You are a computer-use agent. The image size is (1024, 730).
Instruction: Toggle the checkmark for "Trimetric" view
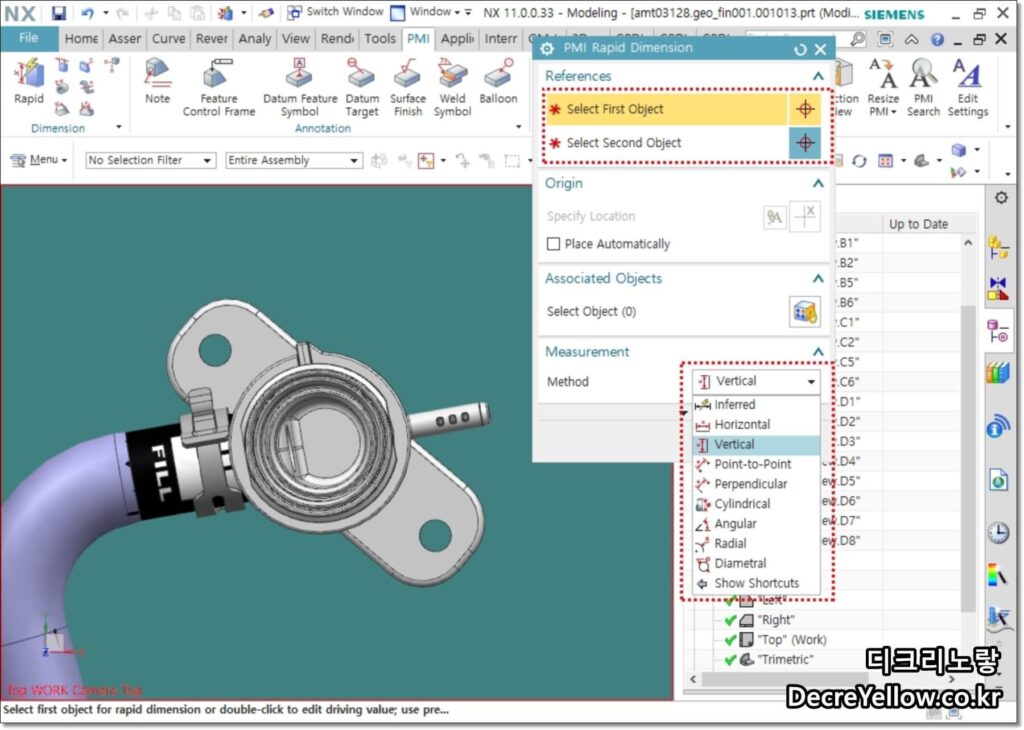tap(731, 659)
